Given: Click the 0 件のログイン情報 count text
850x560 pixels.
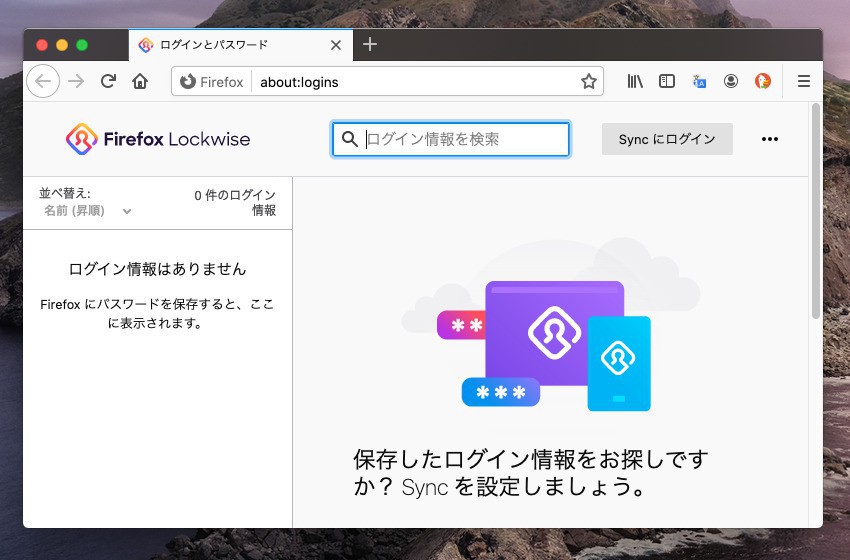Looking at the screenshot, I should point(235,202).
